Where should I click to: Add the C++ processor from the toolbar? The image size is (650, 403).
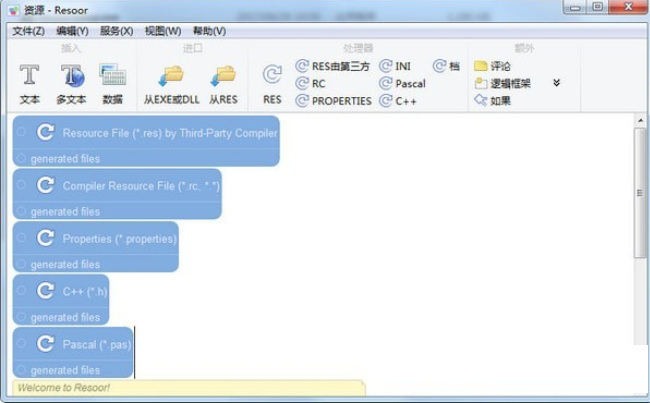tap(398, 101)
